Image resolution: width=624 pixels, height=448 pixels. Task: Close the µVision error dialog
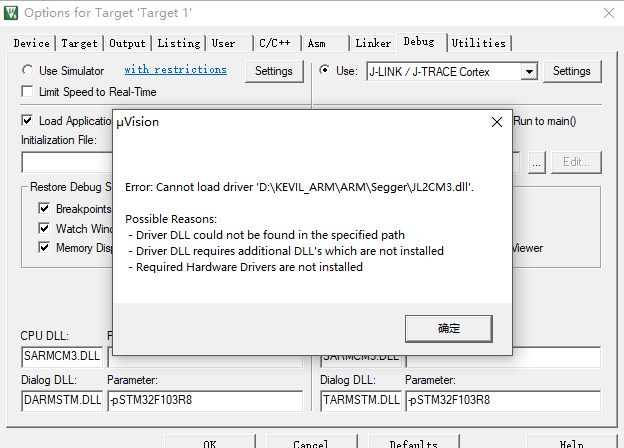pyautogui.click(x=496, y=122)
